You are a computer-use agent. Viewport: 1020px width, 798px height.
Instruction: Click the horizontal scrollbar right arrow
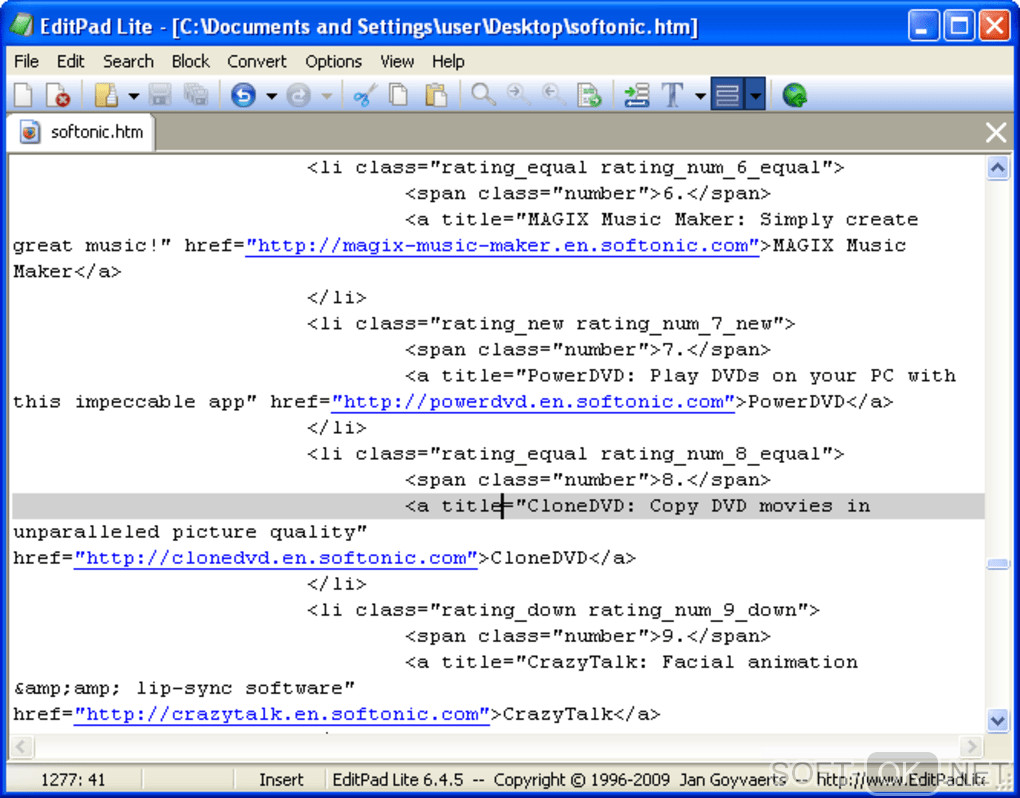[971, 746]
